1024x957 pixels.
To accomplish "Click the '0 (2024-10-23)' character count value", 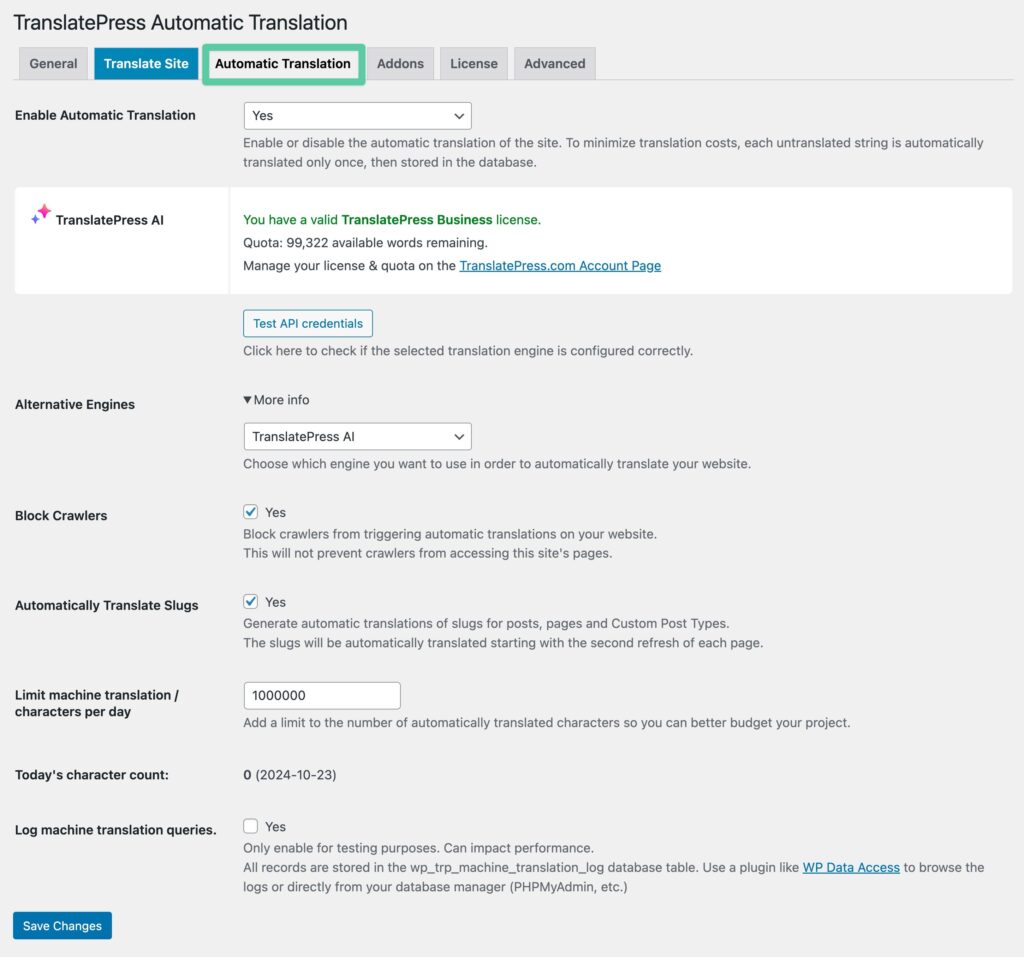I will (289, 775).
